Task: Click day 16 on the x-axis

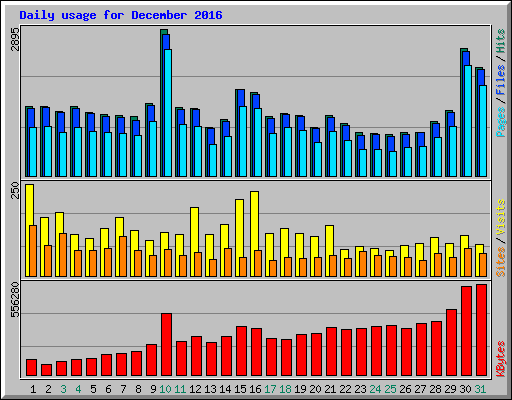Action: 255,389
